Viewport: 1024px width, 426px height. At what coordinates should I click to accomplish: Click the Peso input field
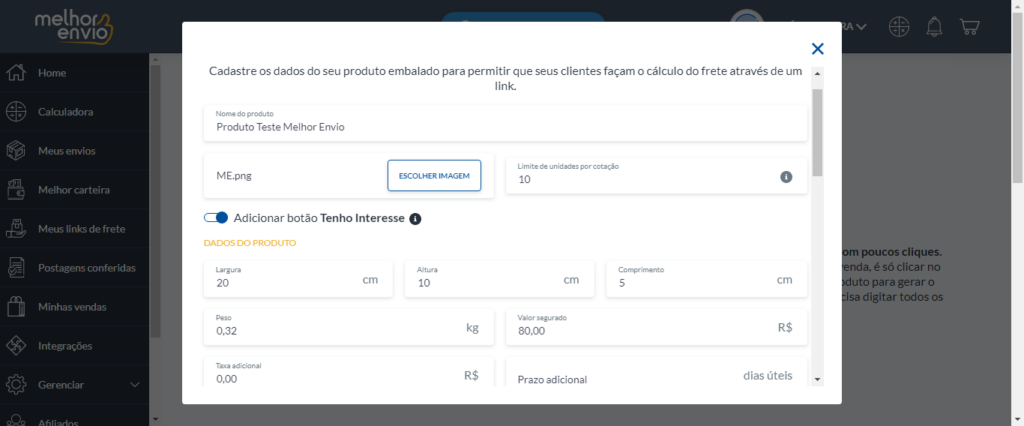349,327
